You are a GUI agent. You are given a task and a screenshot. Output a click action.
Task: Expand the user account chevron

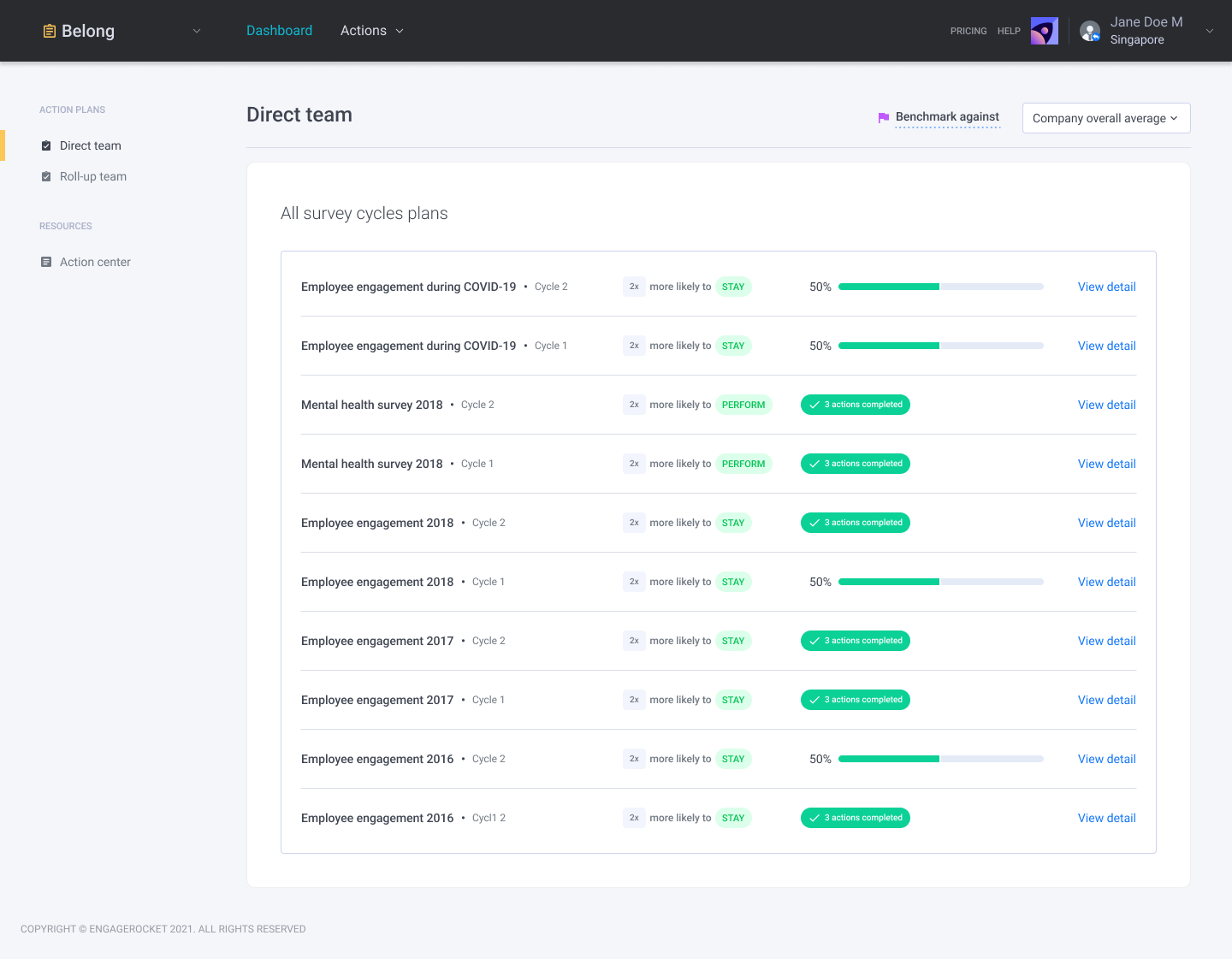tap(1210, 31)
